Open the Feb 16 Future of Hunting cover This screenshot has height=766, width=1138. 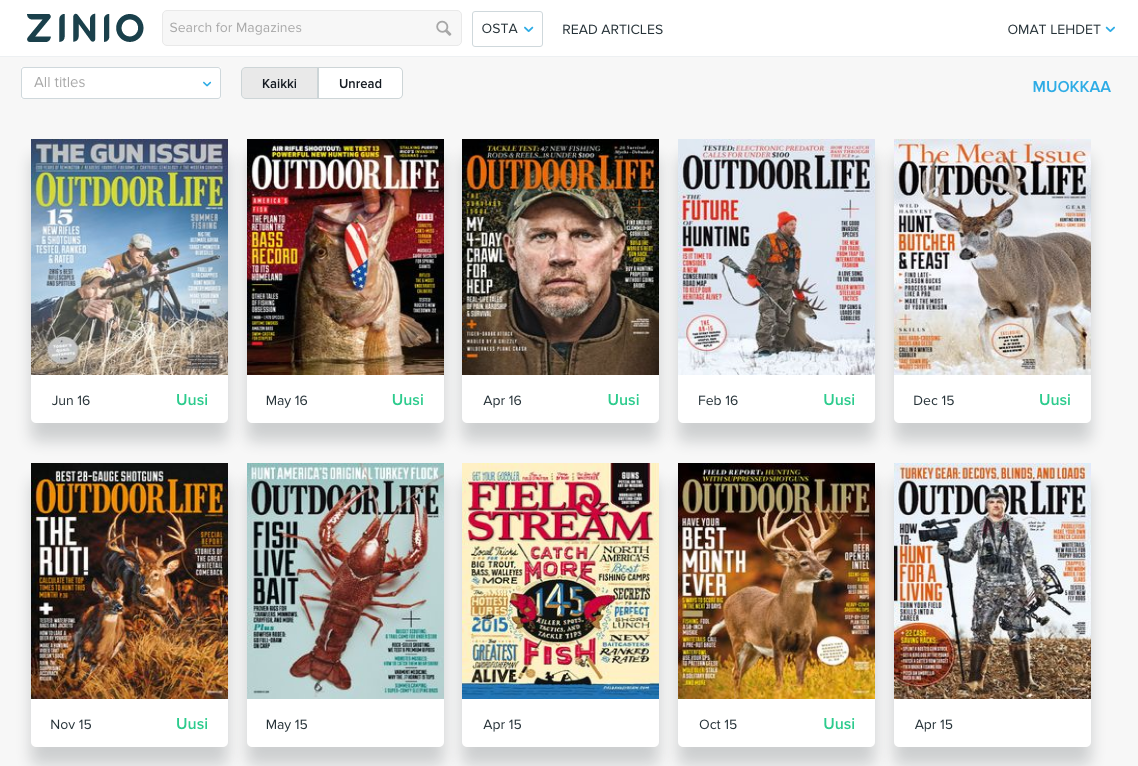(x=777, y=257)
